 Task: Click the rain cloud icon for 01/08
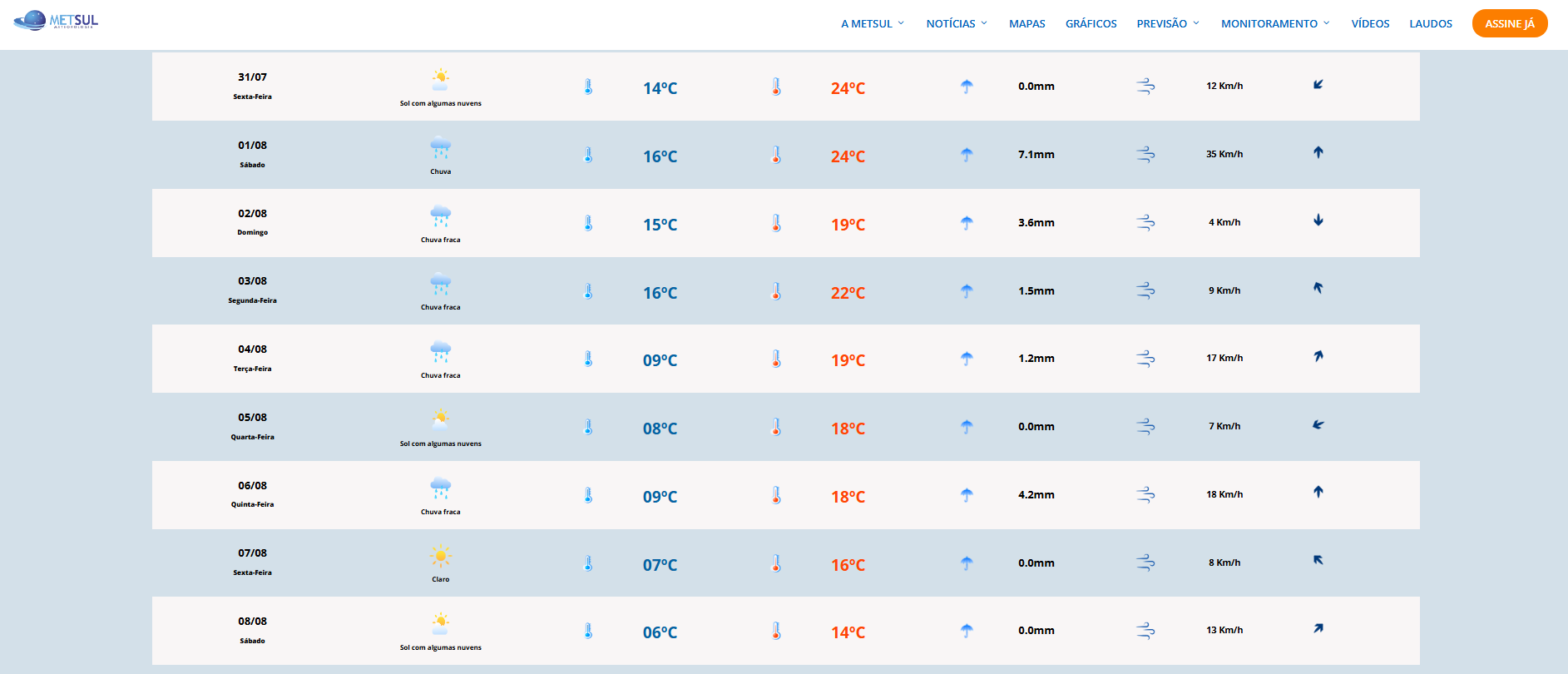(x=440, y=149)
